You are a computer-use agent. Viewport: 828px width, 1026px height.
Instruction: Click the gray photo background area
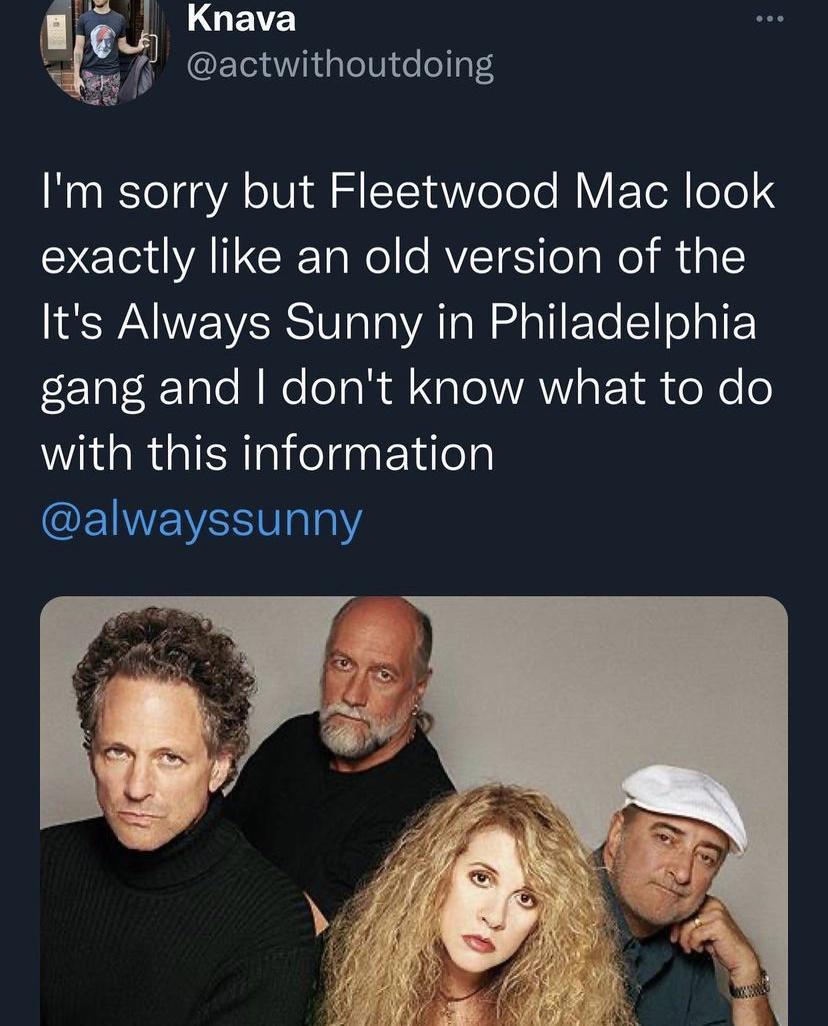pyautogui.click(x=580, y=680)
